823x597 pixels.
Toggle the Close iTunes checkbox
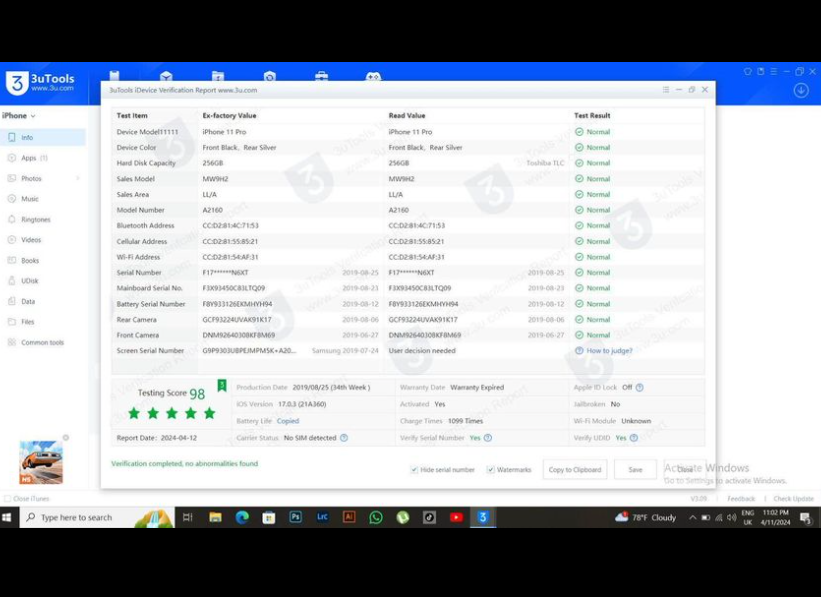coord(7,498)
